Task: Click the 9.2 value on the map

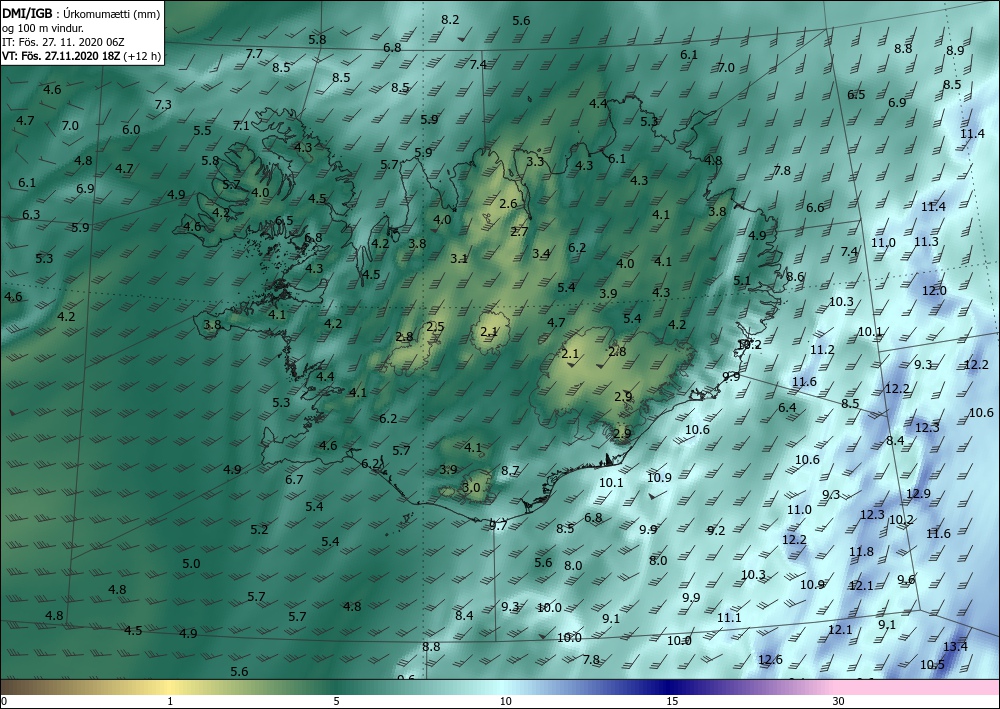Action: pyautogui.click(x=716, y=530)
